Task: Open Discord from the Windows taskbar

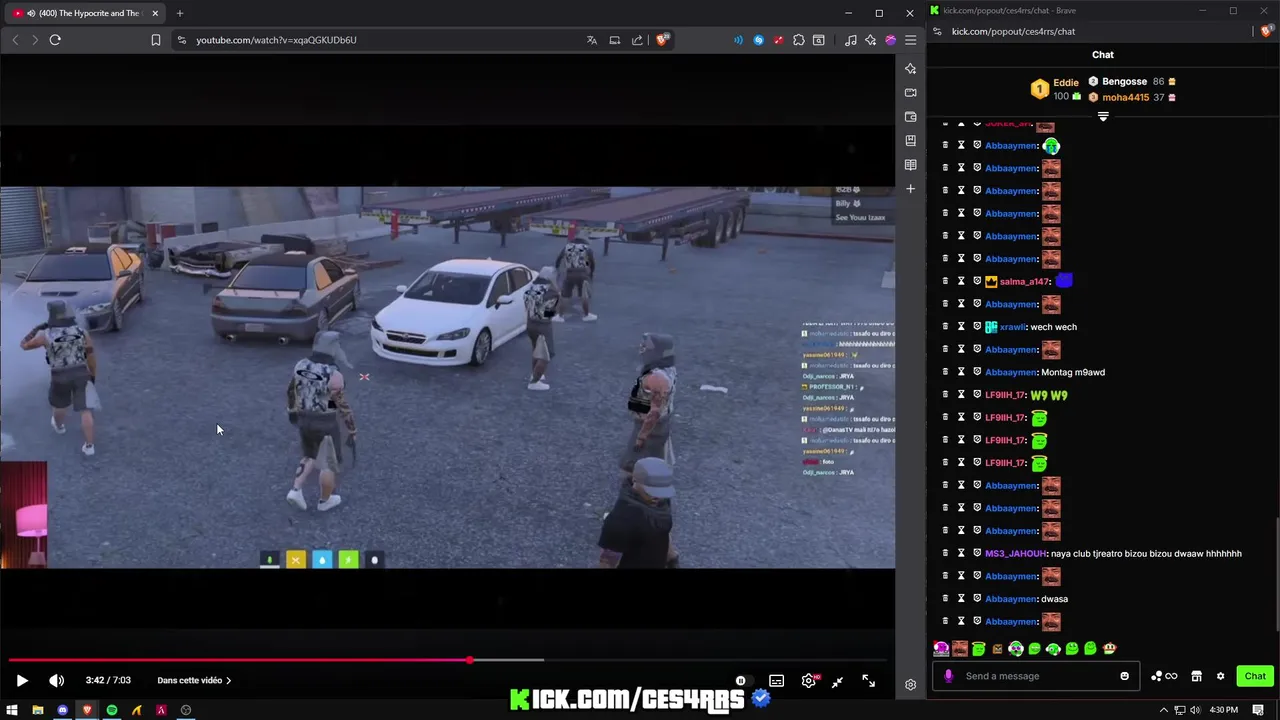Action: point(62,710)
